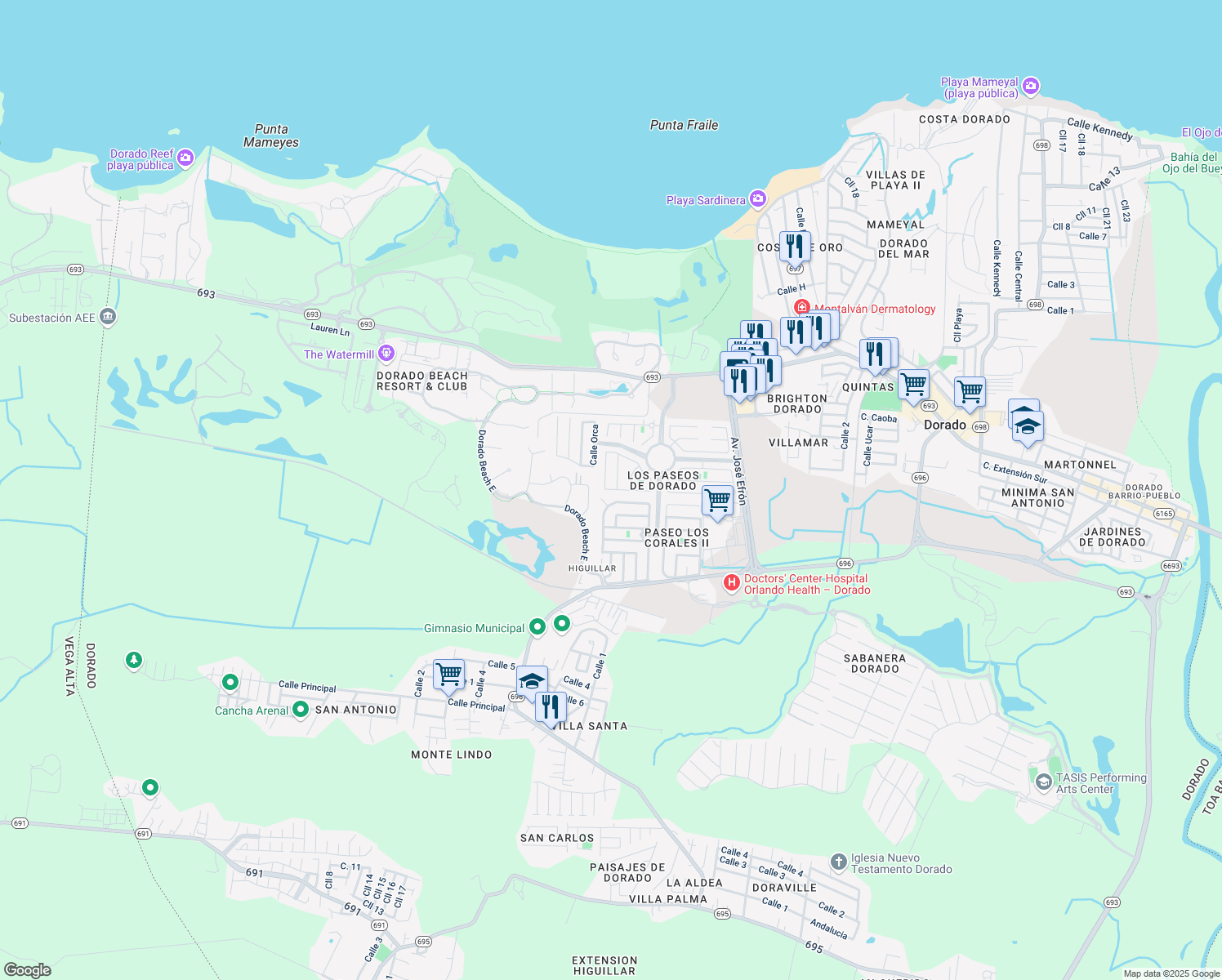Viewport: 1222px width, 980px height.
Task: Click the TASIS Performing Arts Center school marker
Action: tap(1043, 782)
